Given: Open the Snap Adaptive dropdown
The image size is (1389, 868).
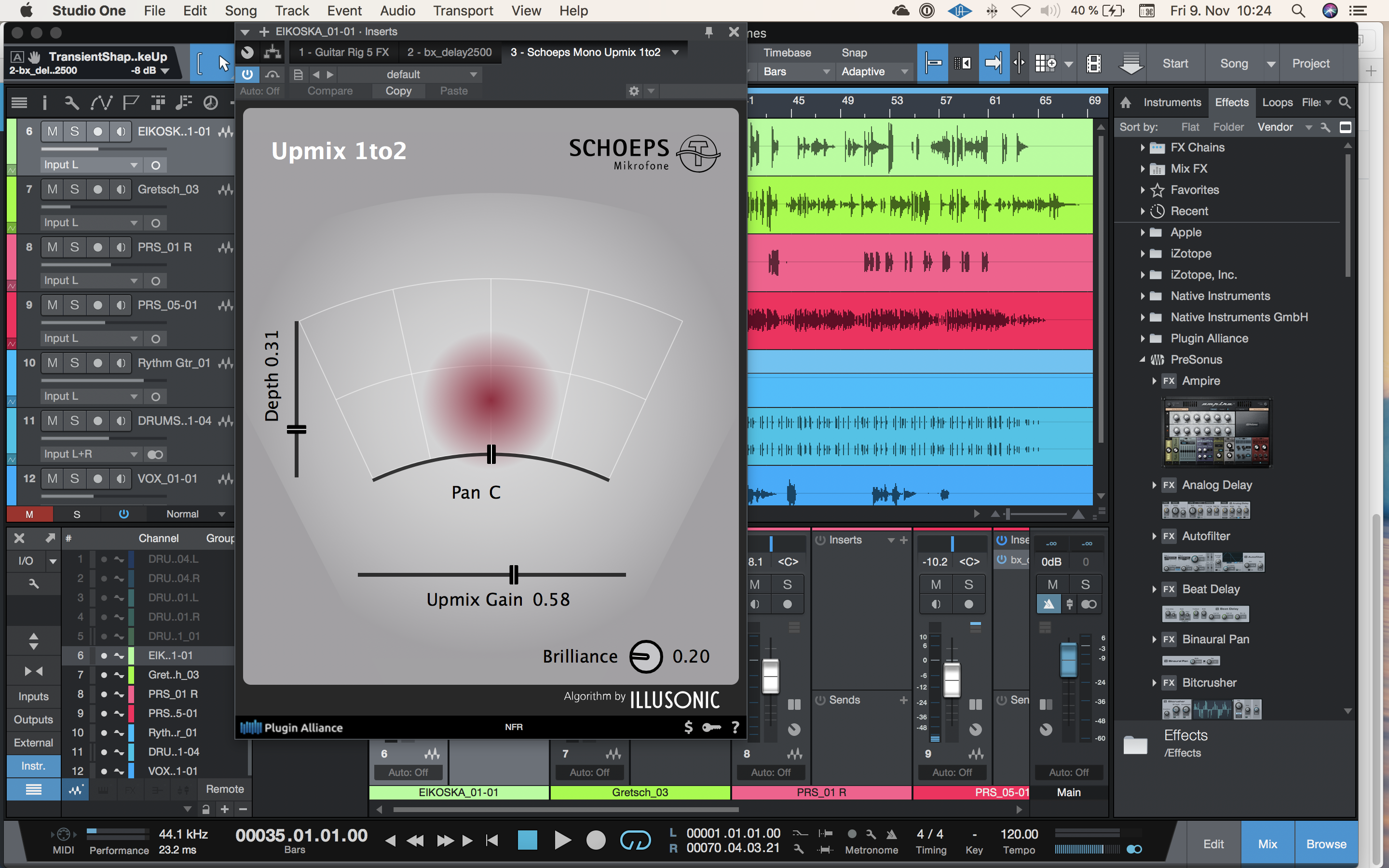Looking at the screenshot, I should click(x=875, y=72).
